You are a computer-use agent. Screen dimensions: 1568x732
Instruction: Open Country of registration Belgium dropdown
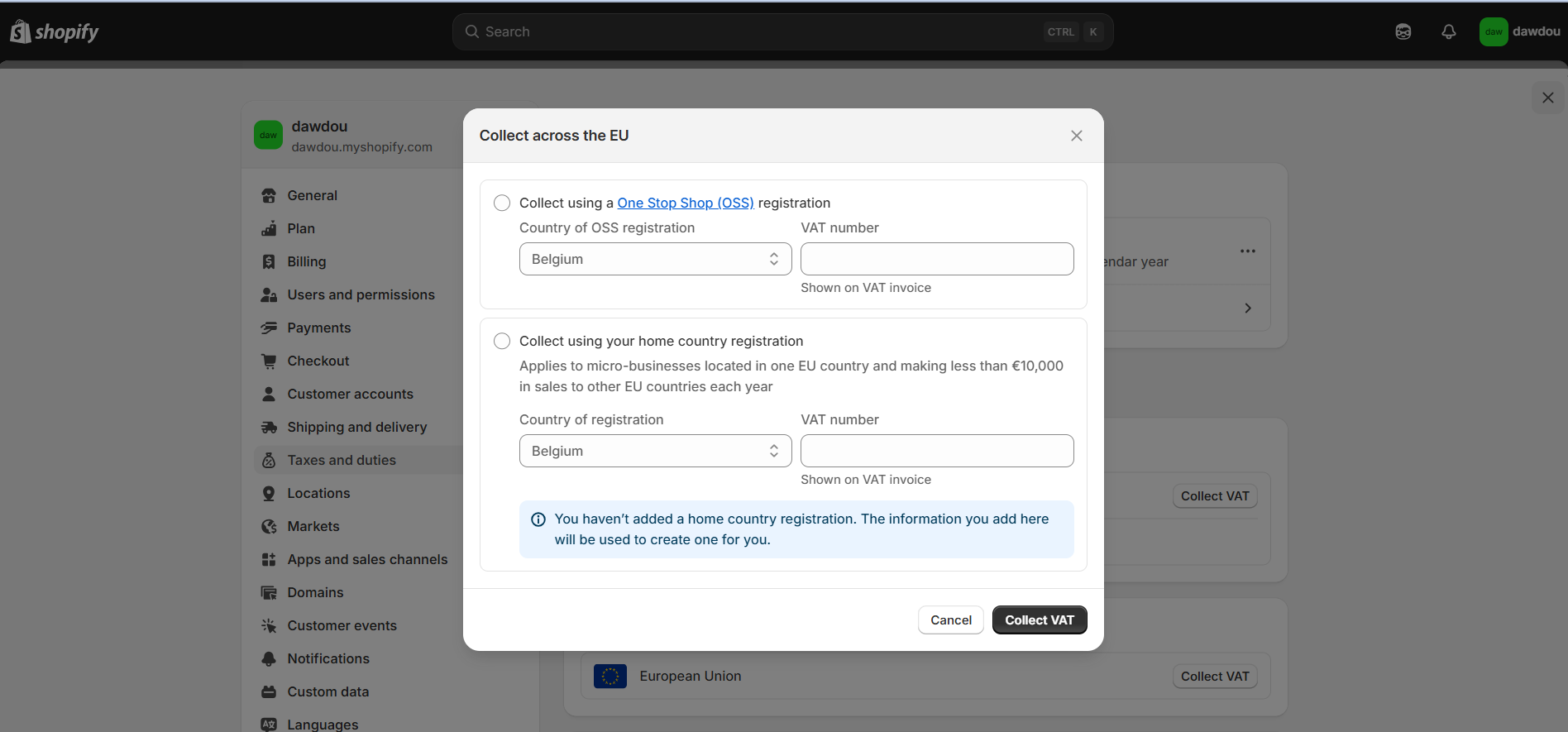(655, 451)
